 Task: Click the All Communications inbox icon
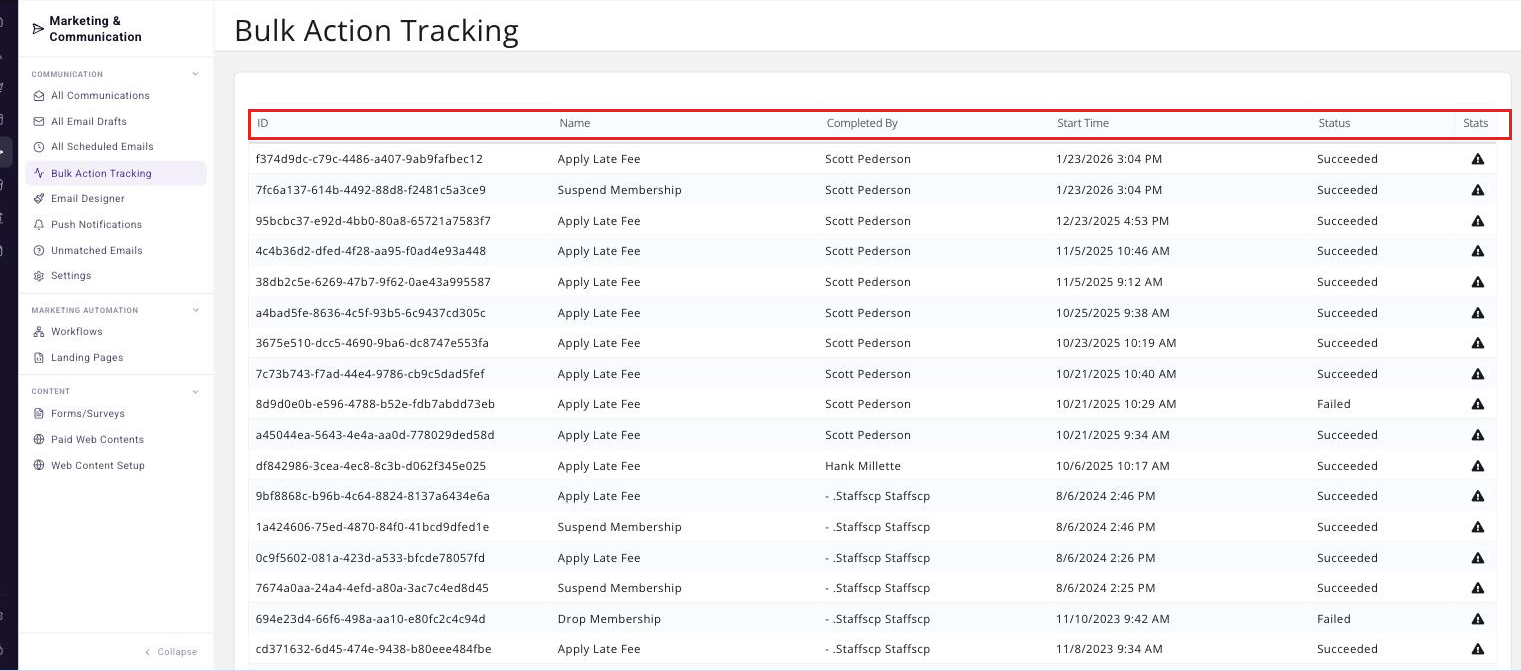[x=39, y=96]
